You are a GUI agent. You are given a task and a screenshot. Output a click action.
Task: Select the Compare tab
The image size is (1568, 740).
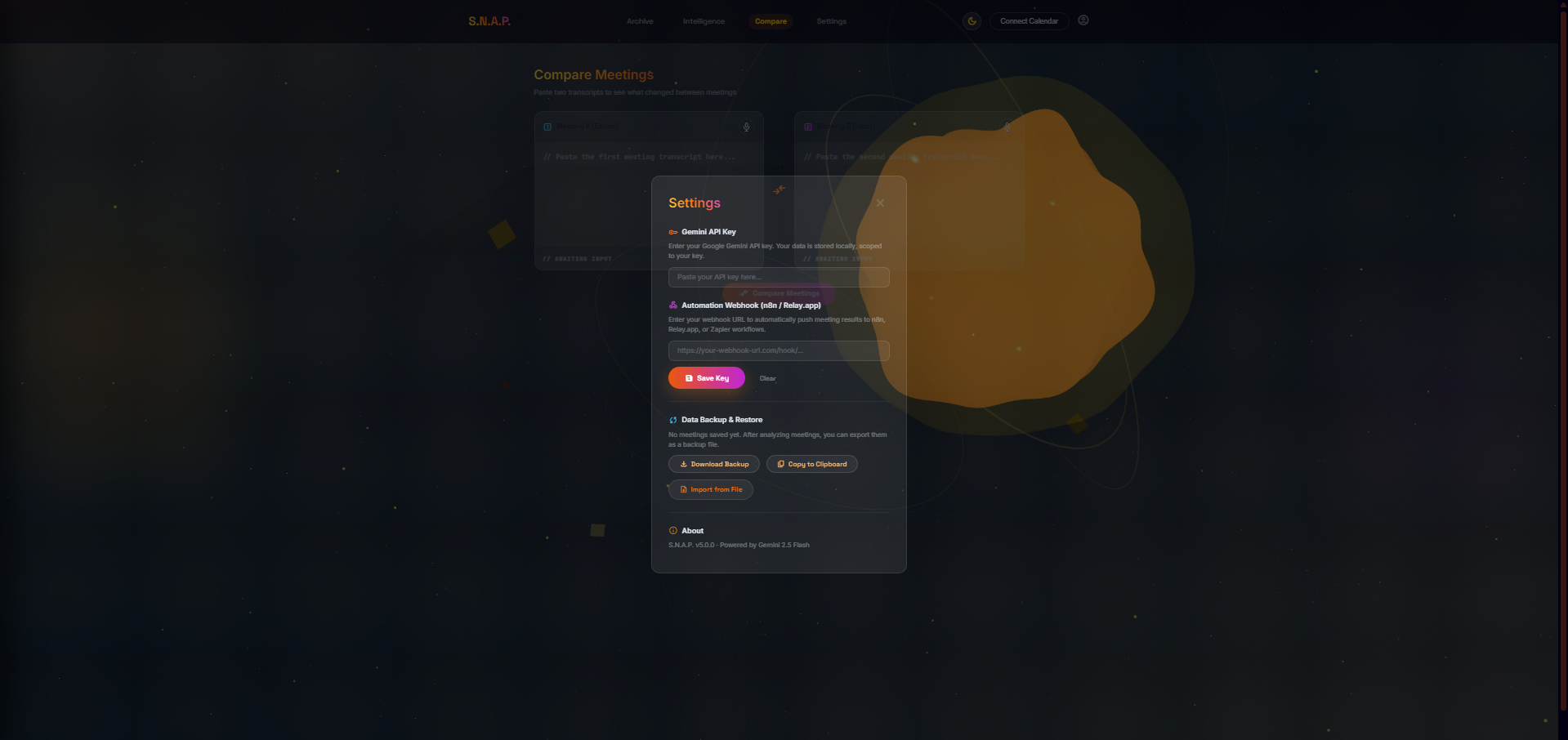tap(771, 21)
